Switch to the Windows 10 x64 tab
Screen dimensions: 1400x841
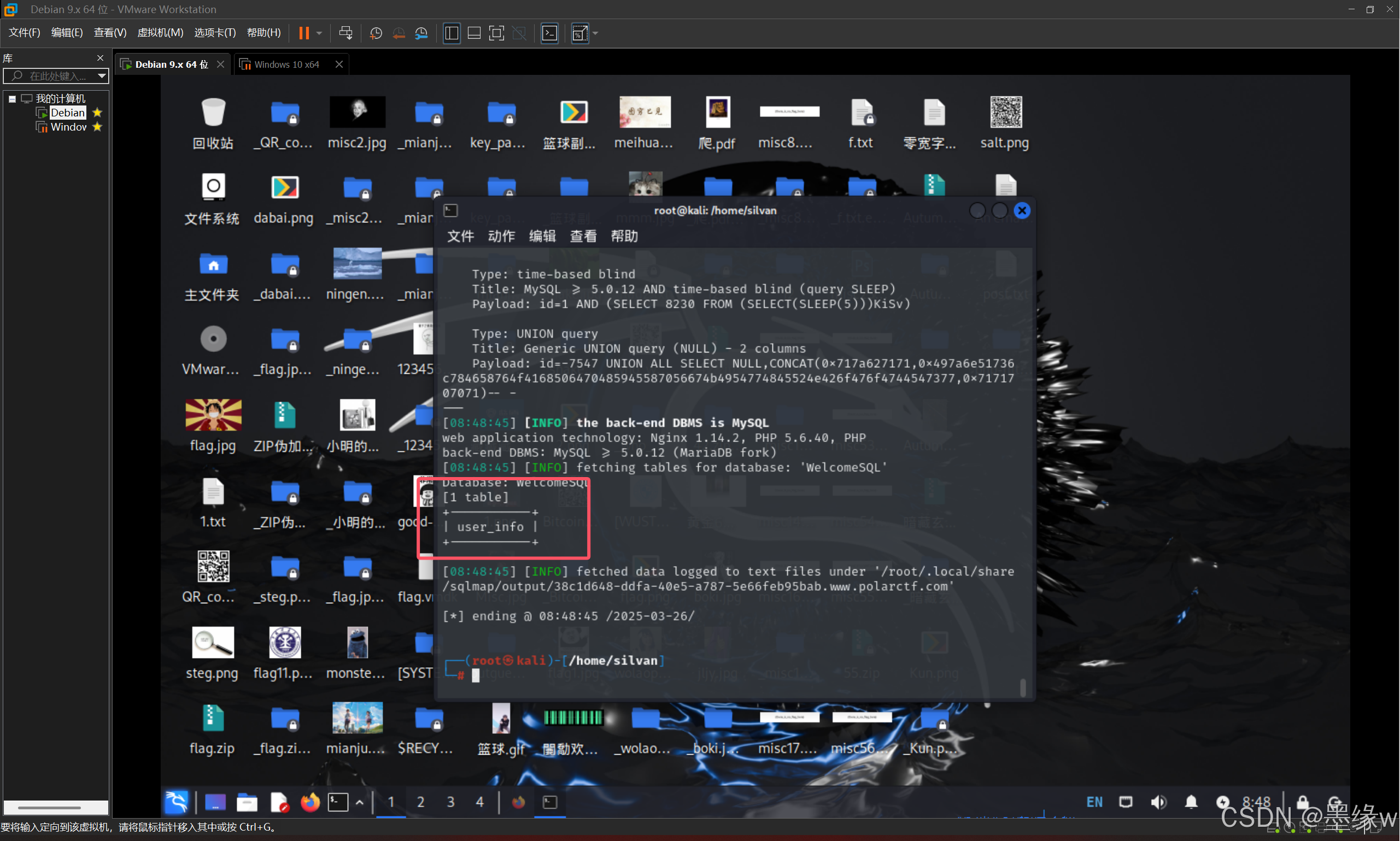286,64
